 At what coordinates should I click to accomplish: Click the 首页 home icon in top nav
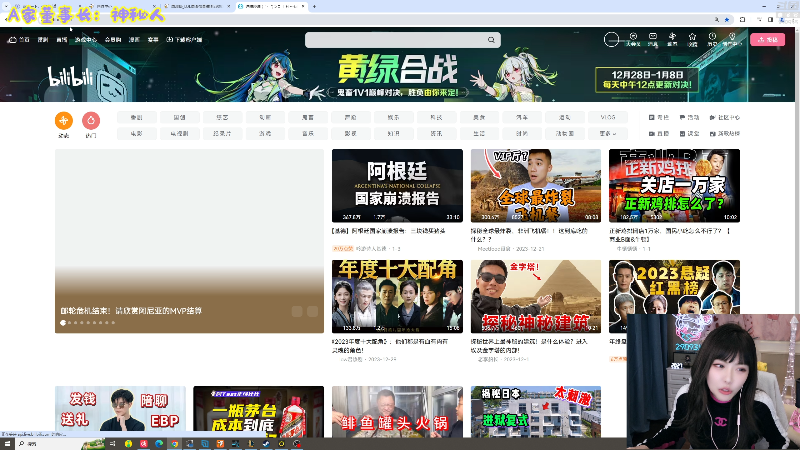pyautogui.click(x=19, y=39)
